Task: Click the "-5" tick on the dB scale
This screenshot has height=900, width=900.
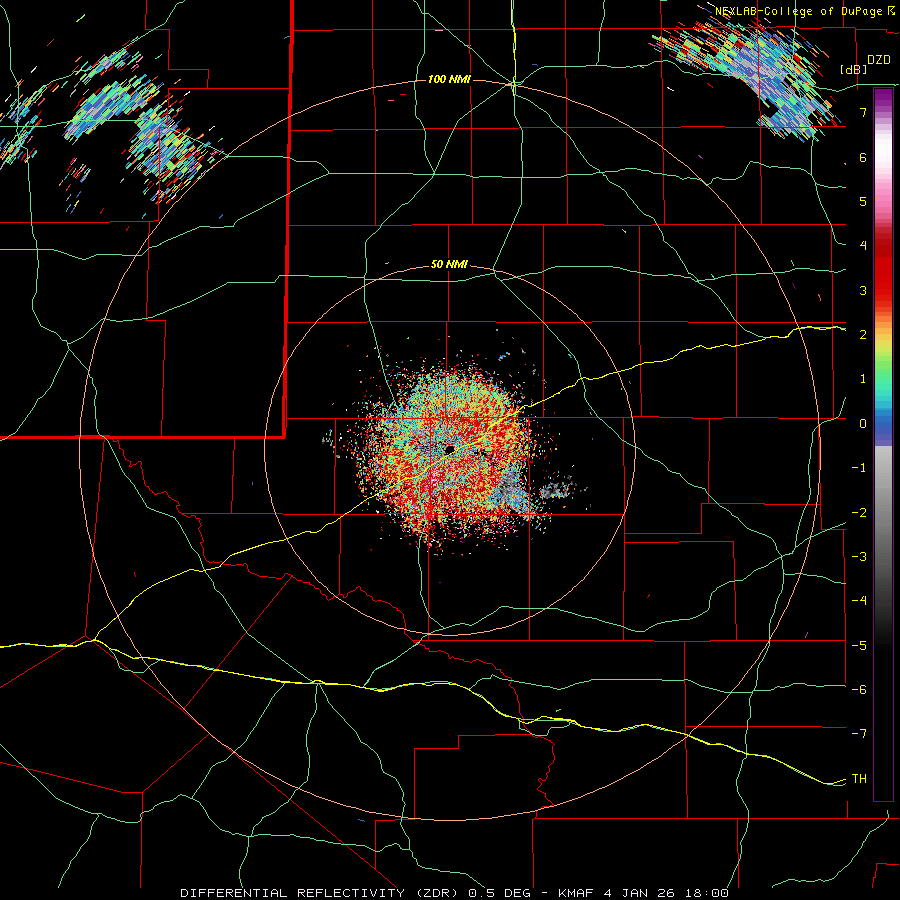Action: click(859, 646)
